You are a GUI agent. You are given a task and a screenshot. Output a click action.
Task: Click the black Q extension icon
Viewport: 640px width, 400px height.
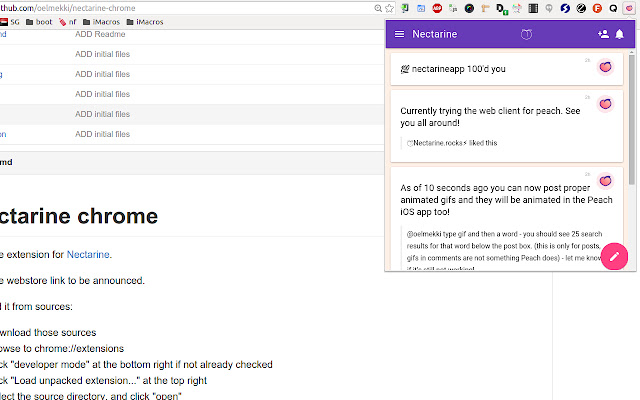coord(613,8)
